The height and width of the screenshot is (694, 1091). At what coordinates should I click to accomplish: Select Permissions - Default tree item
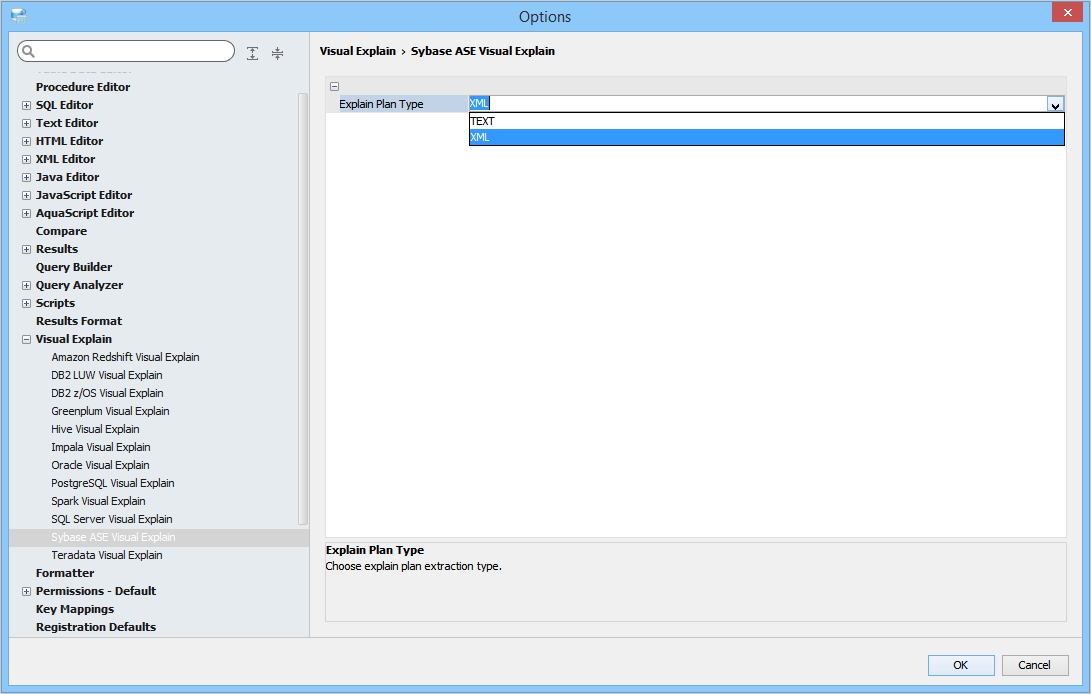96,592
